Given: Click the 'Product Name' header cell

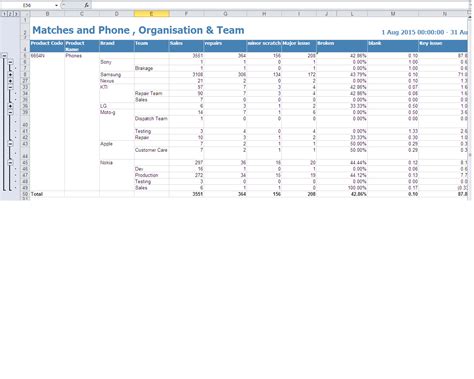Looking at the screenshot, I should click(x=82, y=46).
